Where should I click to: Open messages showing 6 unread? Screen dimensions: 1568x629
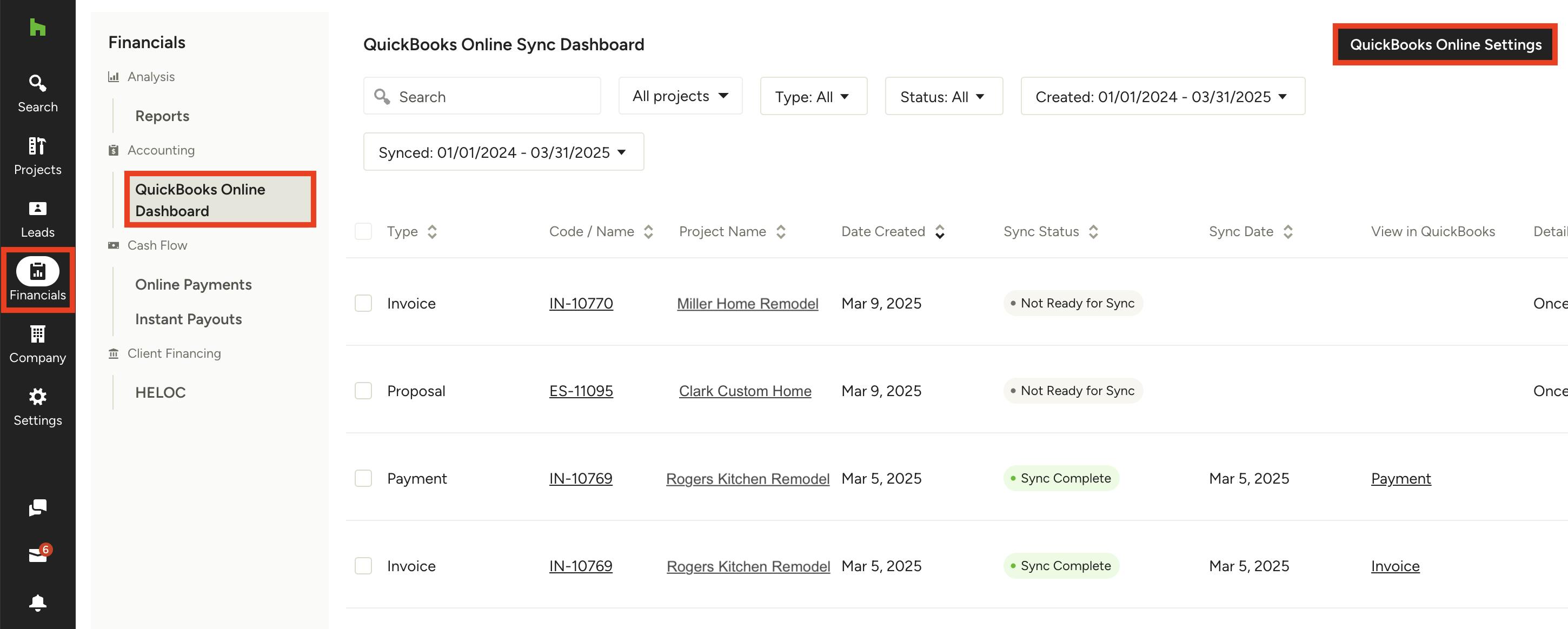coord(37,552)
